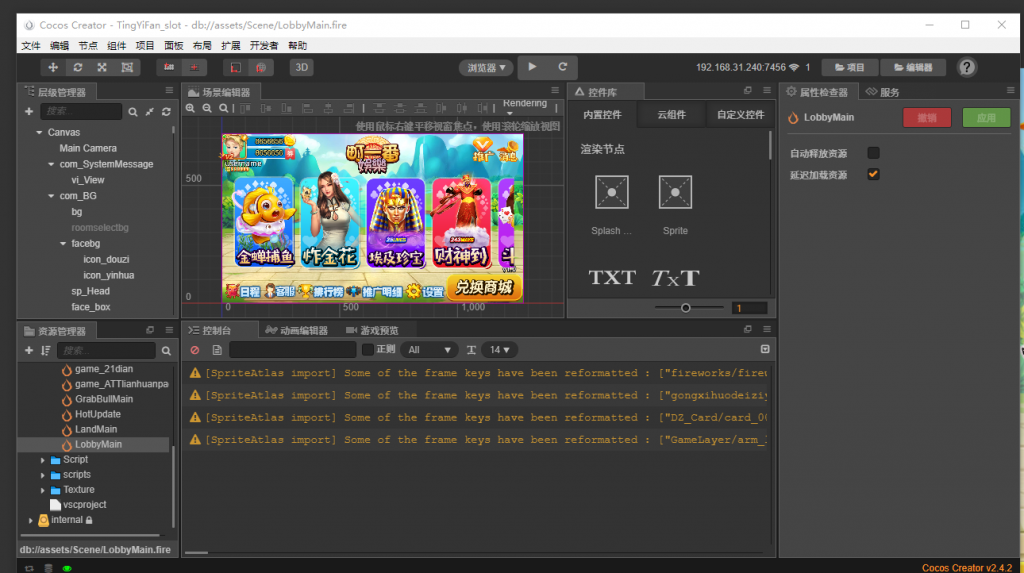Open the console log type All dropdown
Image resolution: width=1024 pixels, height=573 pixels.
pyautogui.click(x=429, y=350)
